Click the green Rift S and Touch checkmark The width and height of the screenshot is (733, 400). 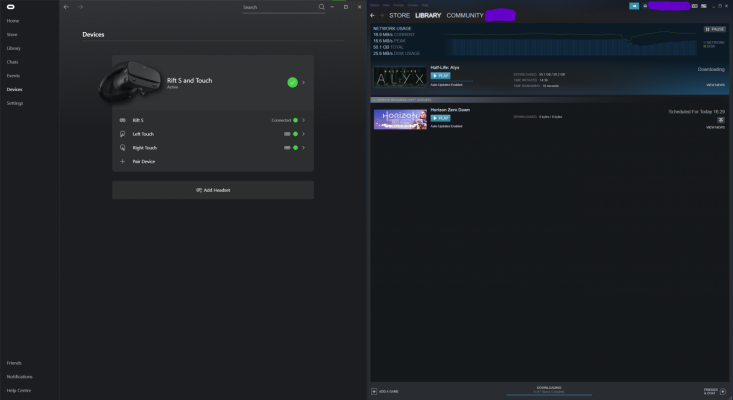[x=293, y=82]
